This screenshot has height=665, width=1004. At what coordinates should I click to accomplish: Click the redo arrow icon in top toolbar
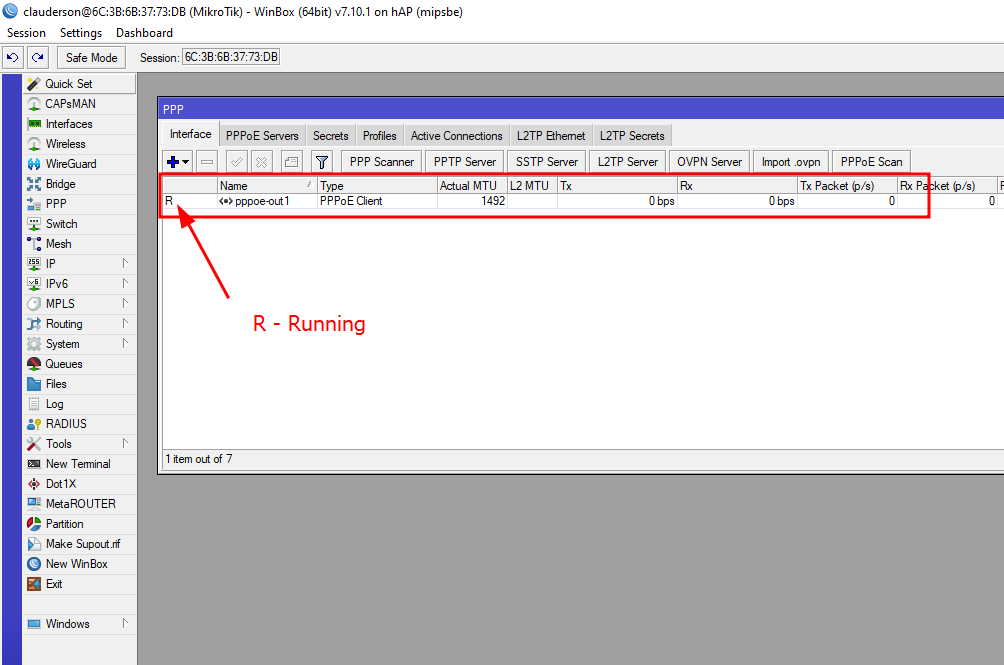pyautogui.click(x=37, y=57)
